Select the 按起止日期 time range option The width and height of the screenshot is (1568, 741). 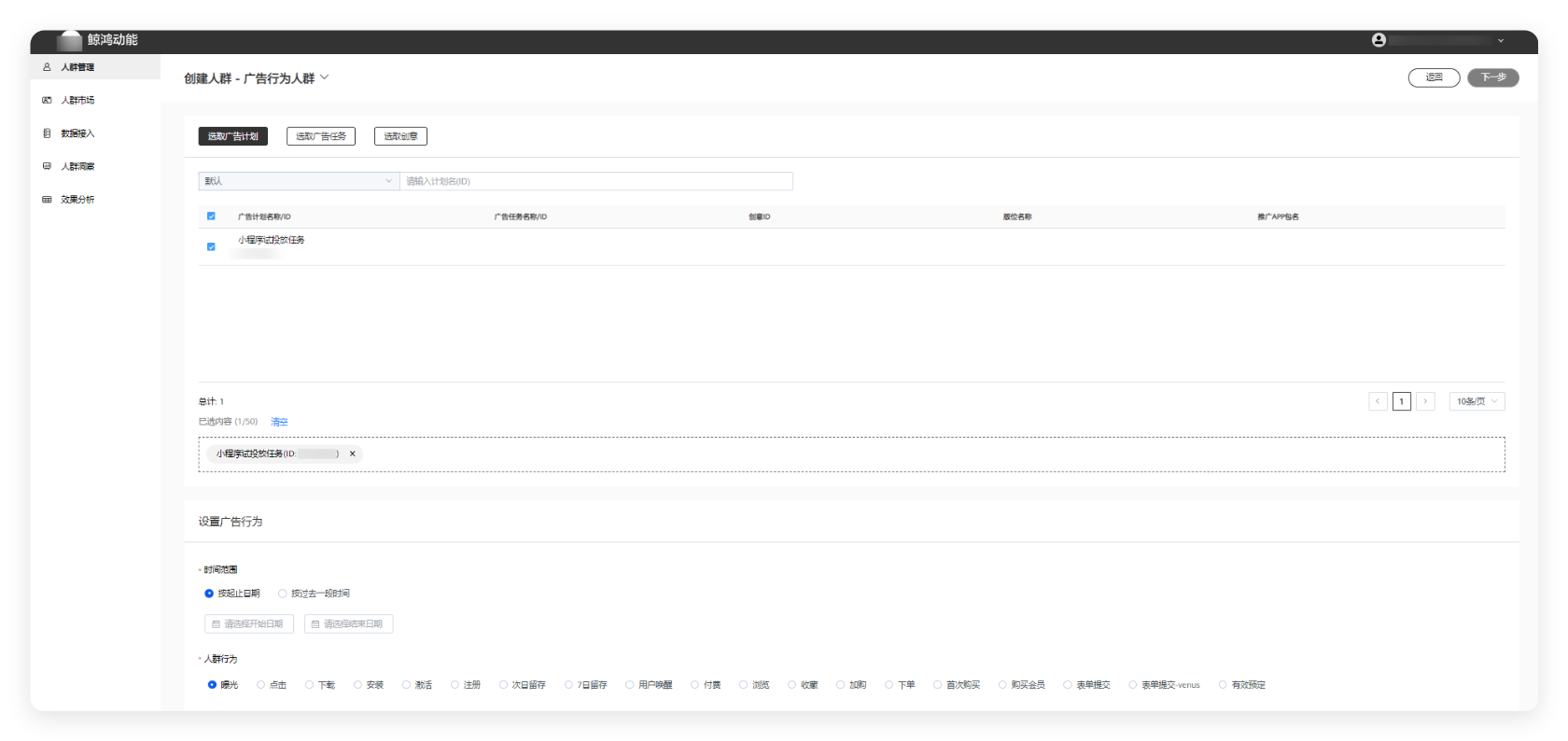[x=232, y=594]
